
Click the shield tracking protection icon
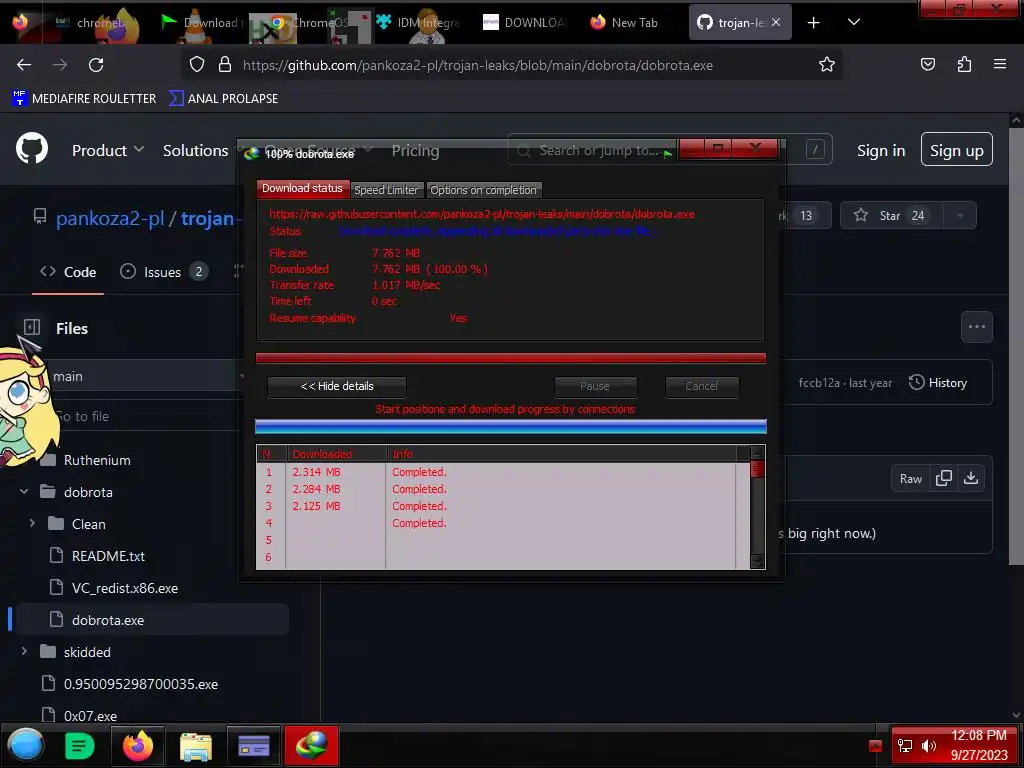pos(197,65)
